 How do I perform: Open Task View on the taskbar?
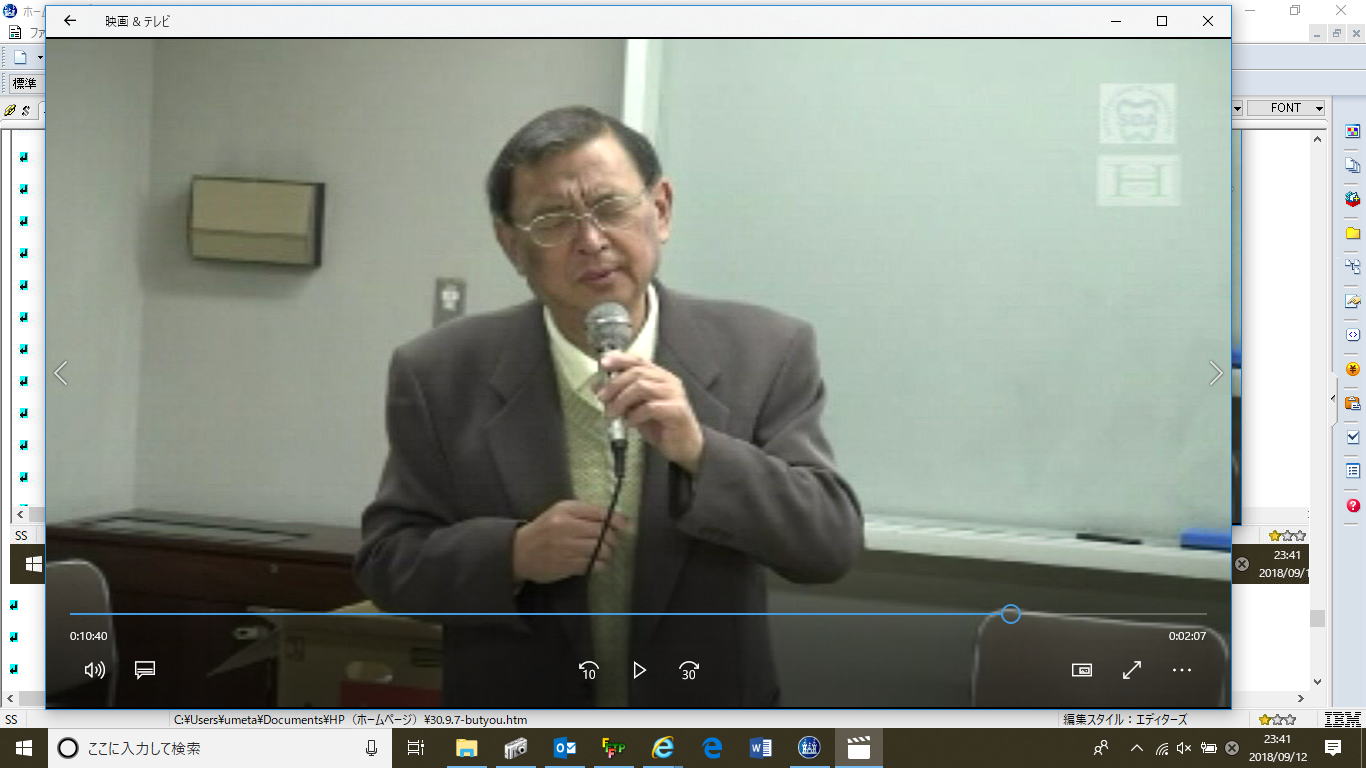tap(416, 747)
